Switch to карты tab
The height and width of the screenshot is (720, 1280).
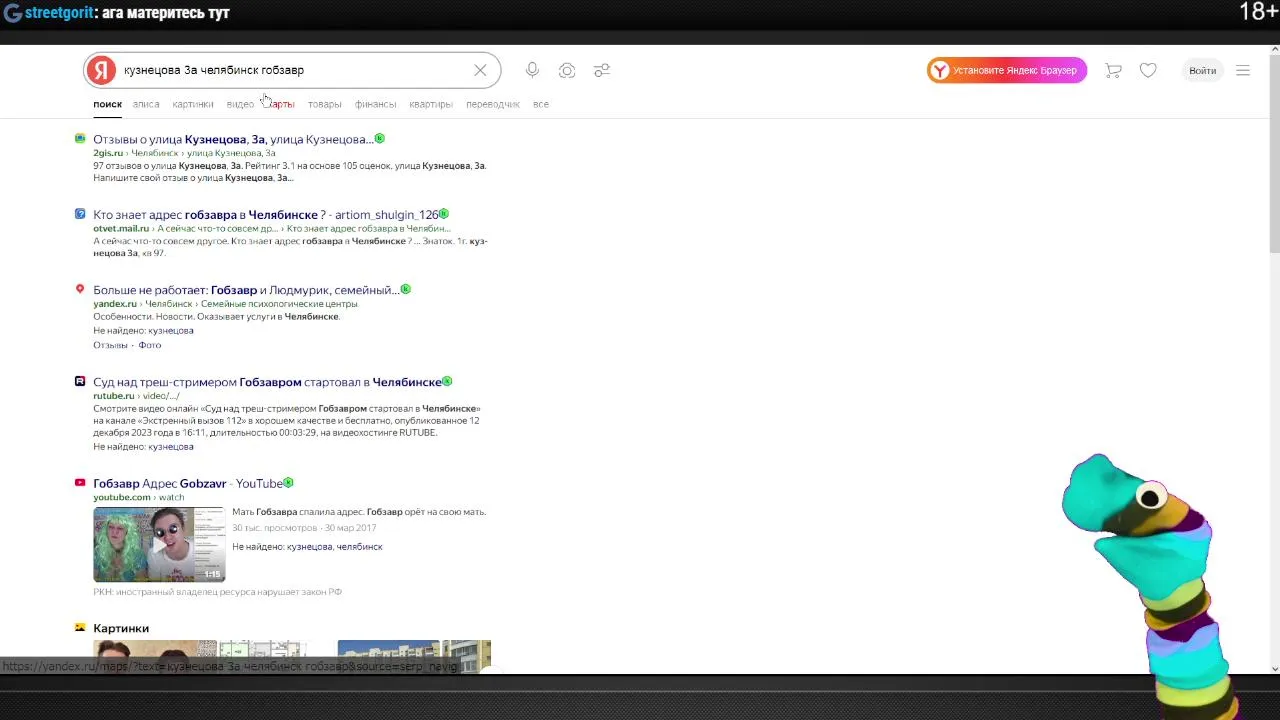pos(281,104)
